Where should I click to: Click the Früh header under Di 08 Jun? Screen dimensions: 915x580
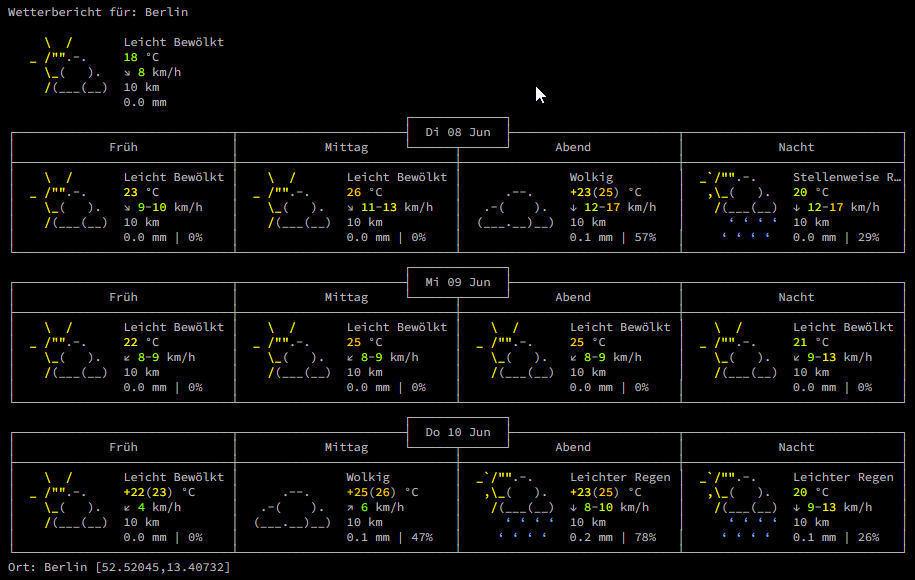click(x=123, y=147)
